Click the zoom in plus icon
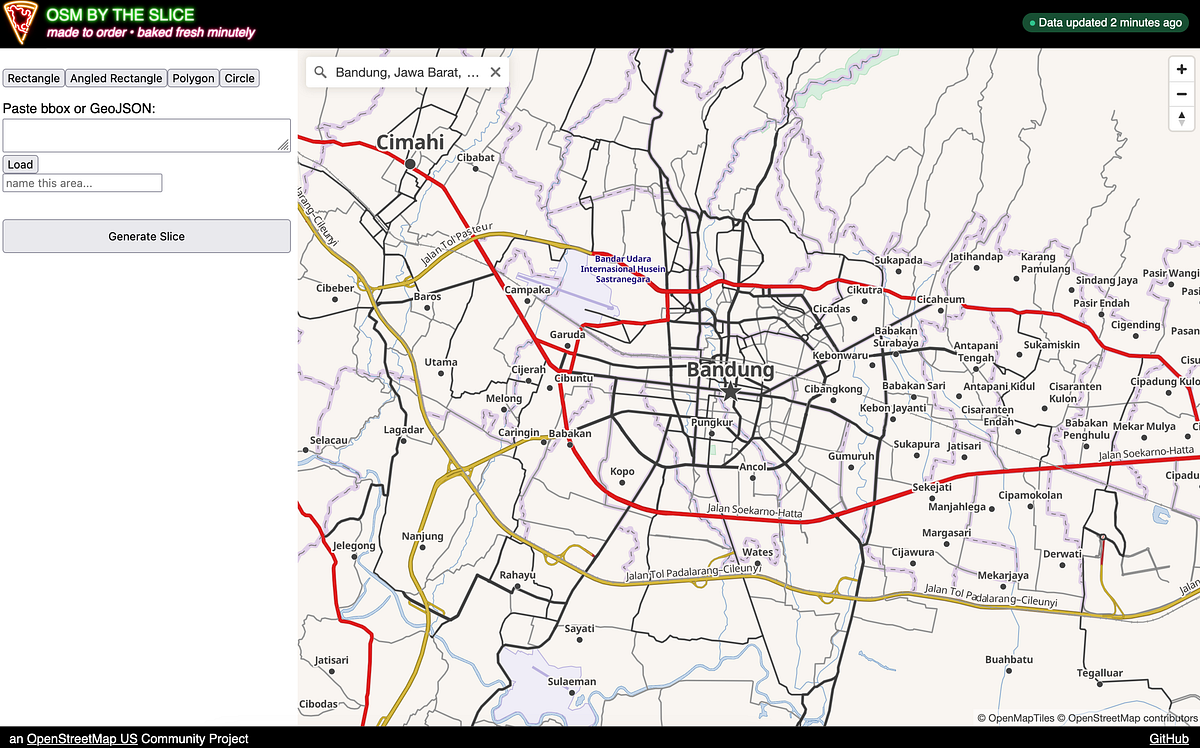1200x748 pixels. pyautogui.click(x=1181, y=69)
